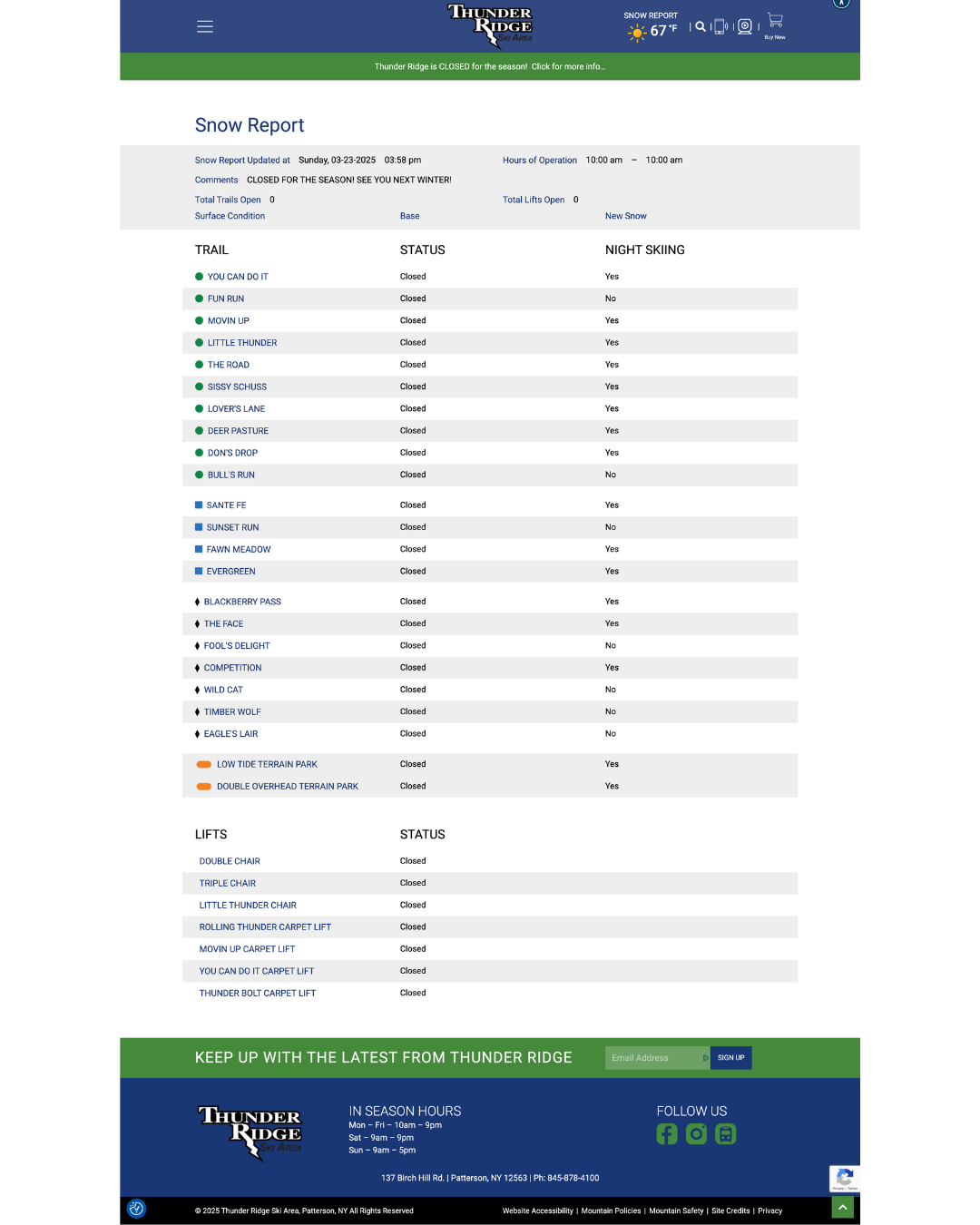Open the Buy Now shopping cart icon
980x1225 pixels.
pos(774,23)
